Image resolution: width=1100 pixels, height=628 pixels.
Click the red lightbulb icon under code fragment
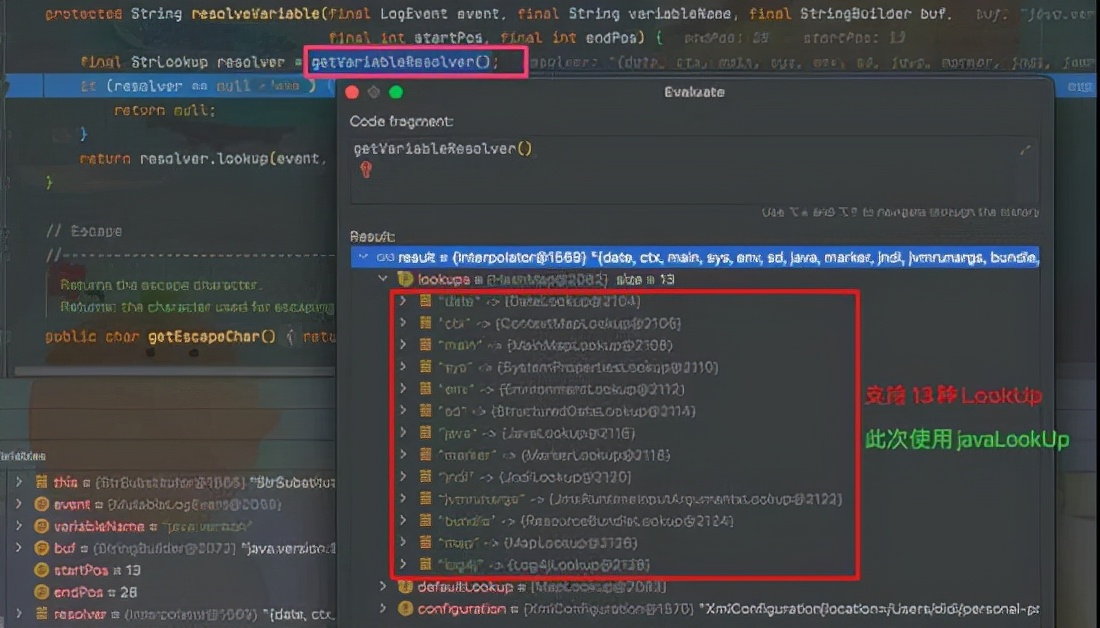(x=365, y=169)
